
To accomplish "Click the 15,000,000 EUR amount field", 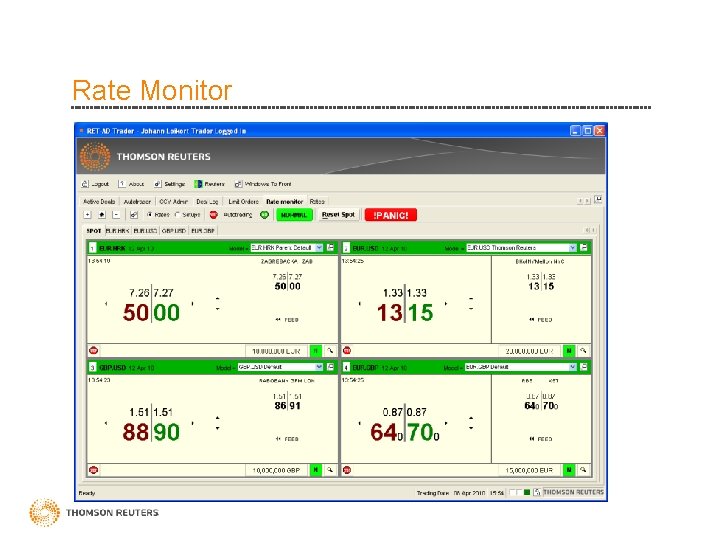I will pyautogui.click(x=530, y=471).
